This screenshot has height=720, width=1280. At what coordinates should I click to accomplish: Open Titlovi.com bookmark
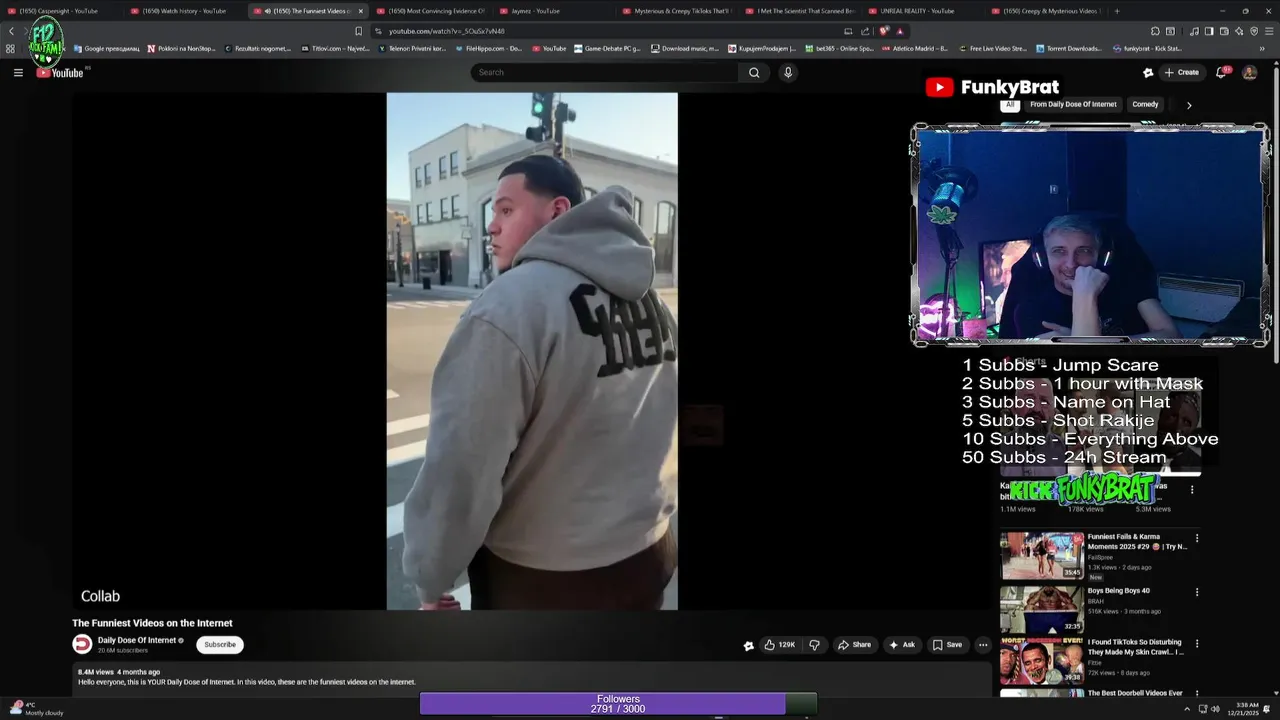pos(334,48)
